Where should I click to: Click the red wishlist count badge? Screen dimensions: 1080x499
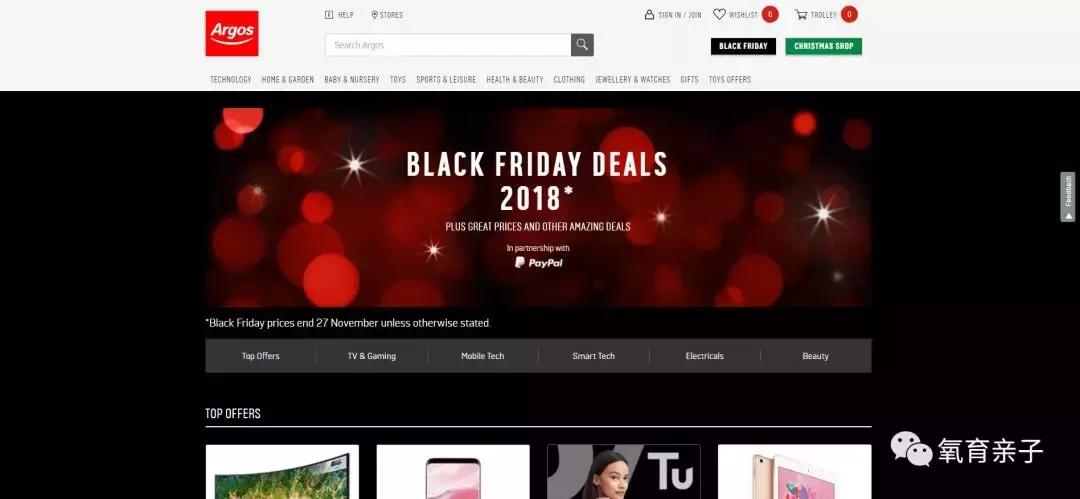[770, 14]
